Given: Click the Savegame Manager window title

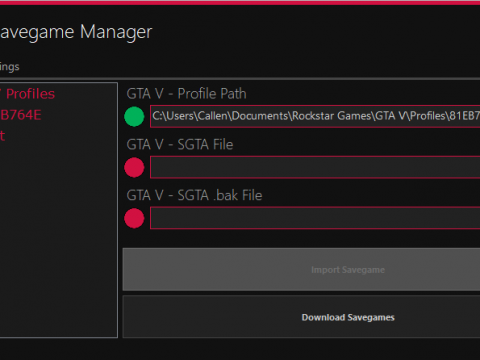Looking at the screenshot, I should [x=76, y=33].
